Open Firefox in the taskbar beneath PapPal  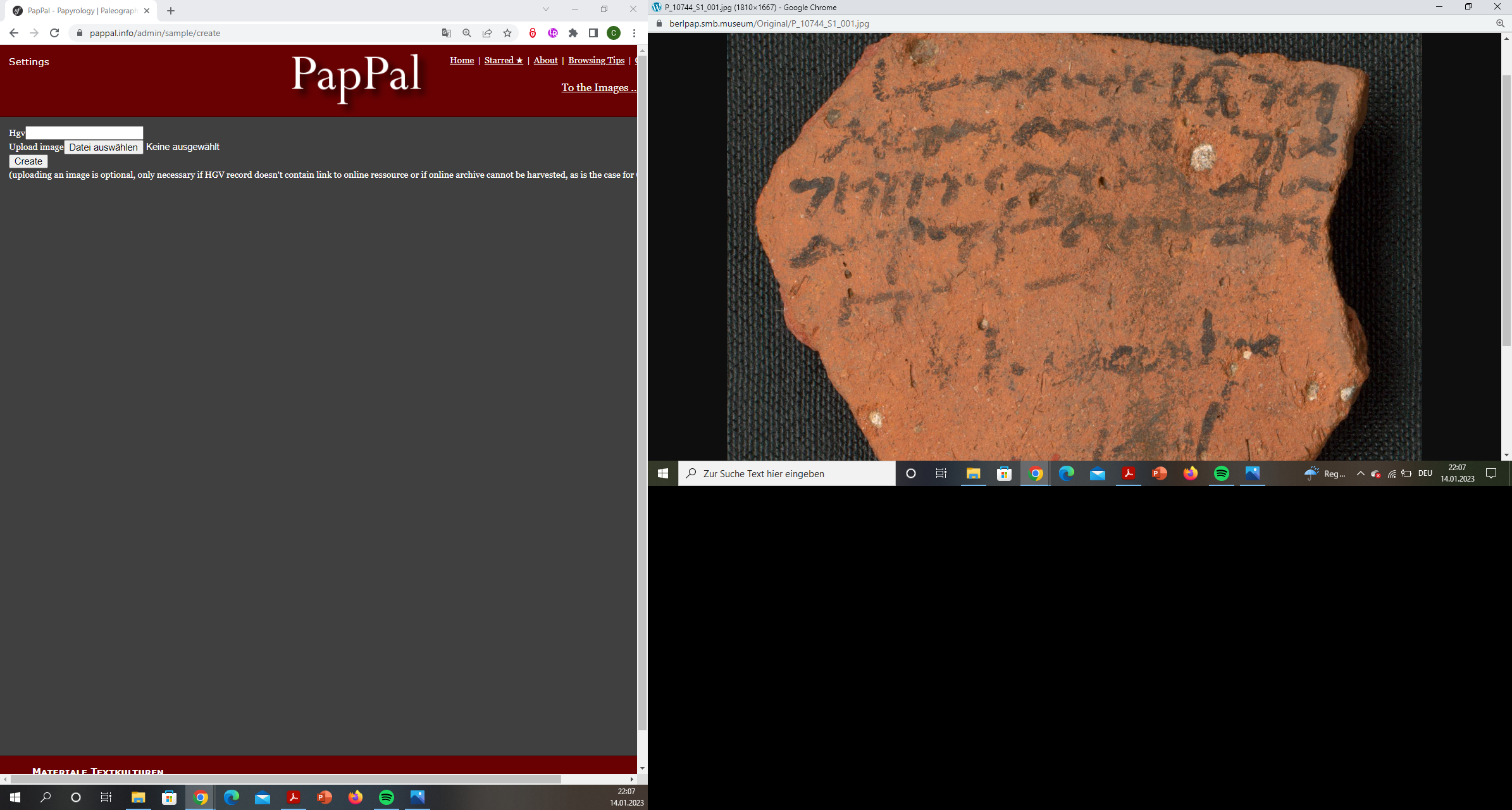point(356,797)
